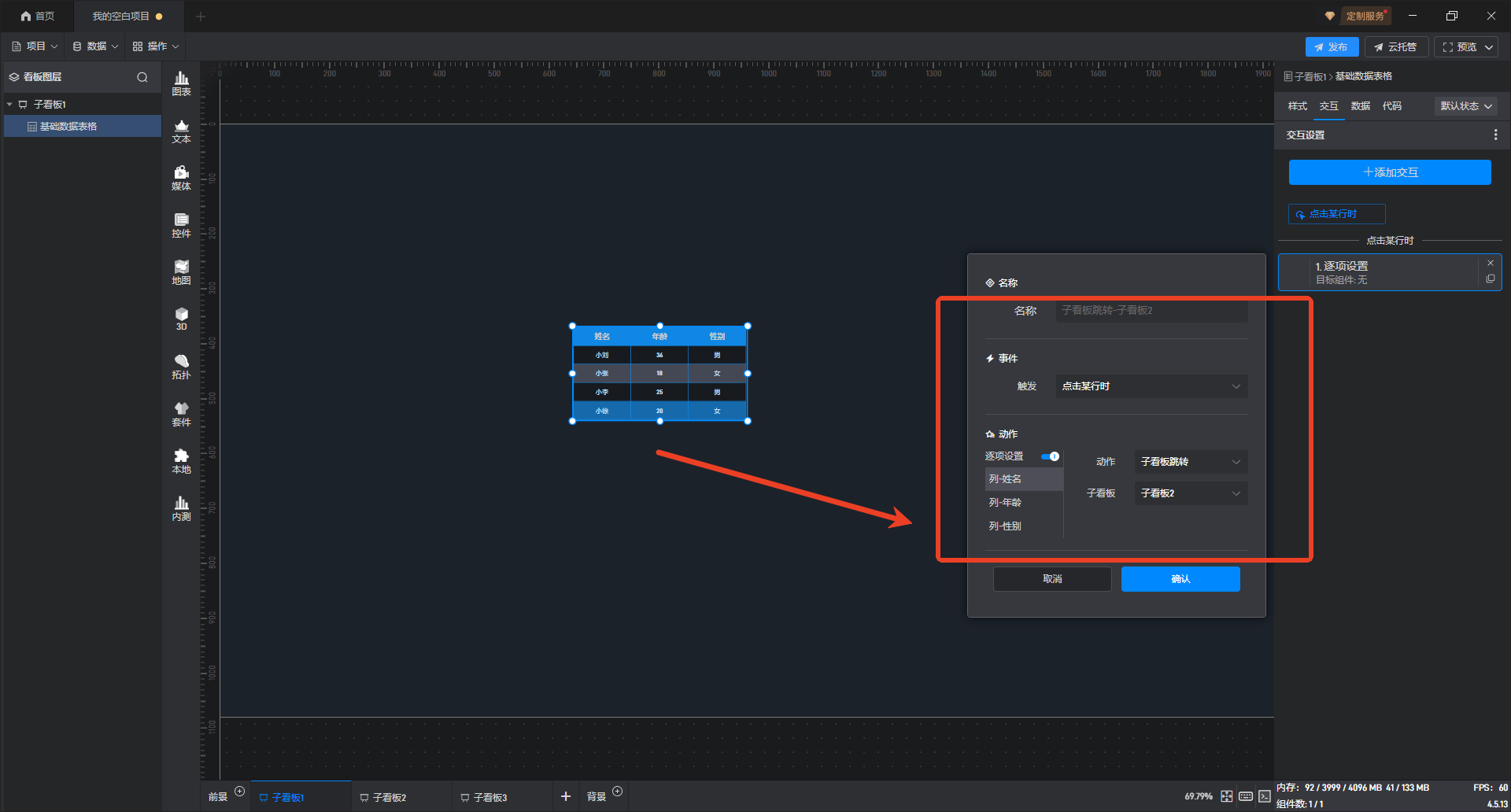This screenshot has width=1511, height=812.
Task: Expand the 触发 event dropdown
Action: (x=1151, y=386)
